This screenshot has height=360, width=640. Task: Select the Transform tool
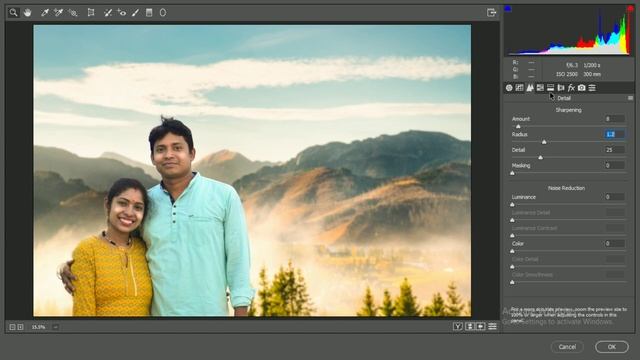[x=91, y=13]
